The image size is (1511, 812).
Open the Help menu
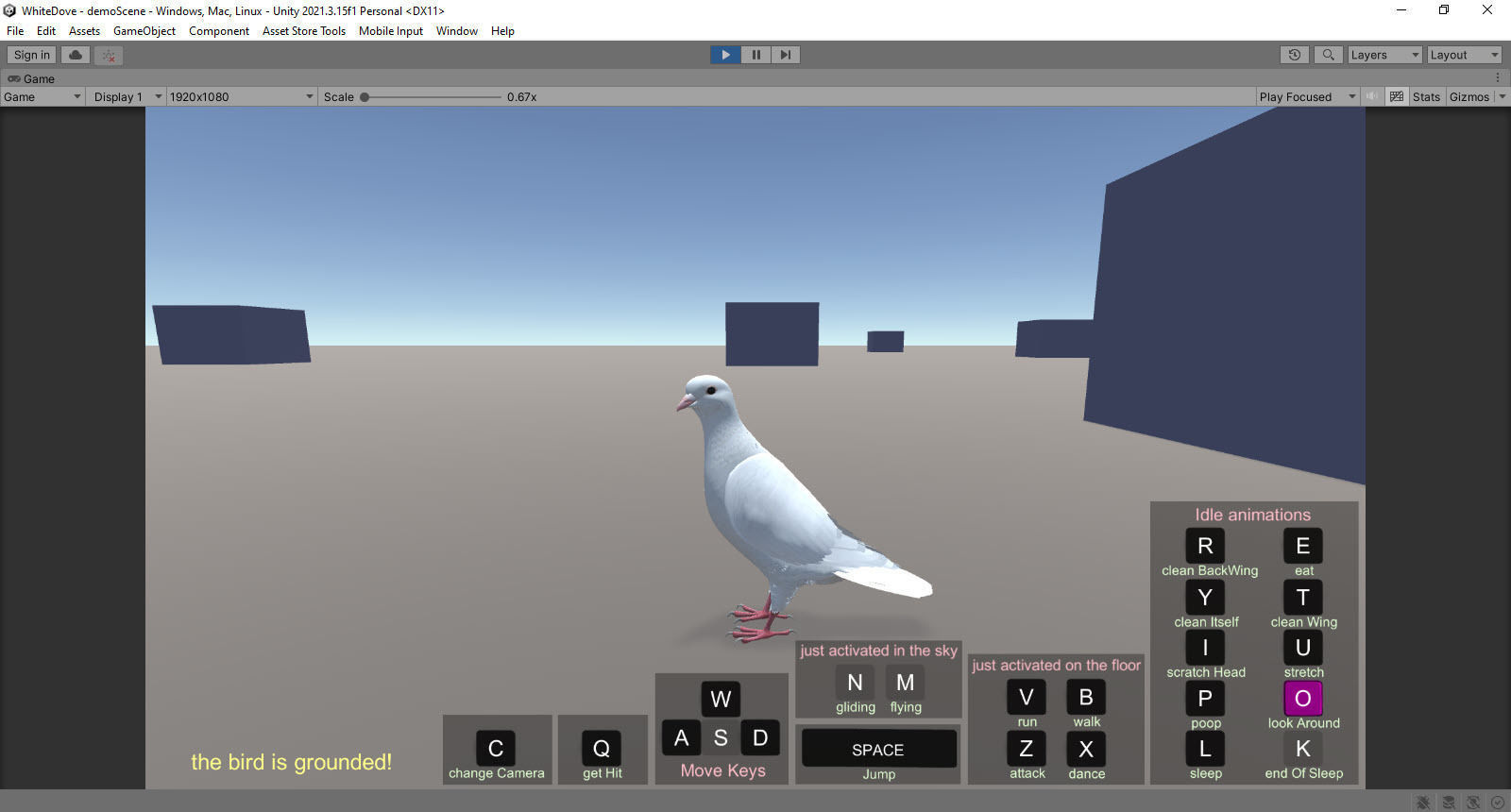[502, 30]
